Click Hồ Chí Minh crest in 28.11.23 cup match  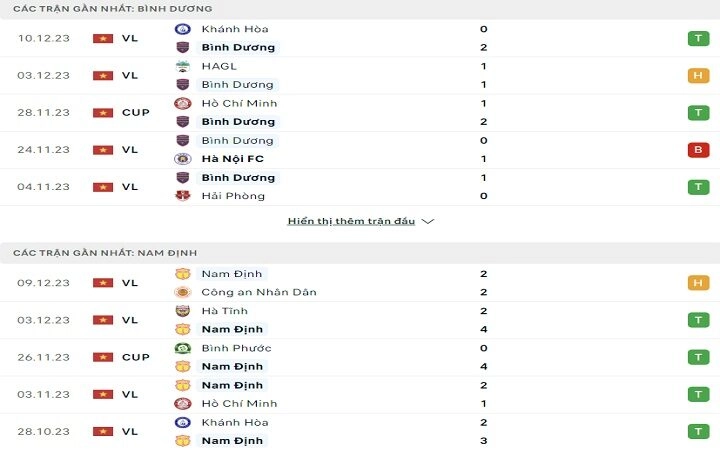click(x=183, y=103)
